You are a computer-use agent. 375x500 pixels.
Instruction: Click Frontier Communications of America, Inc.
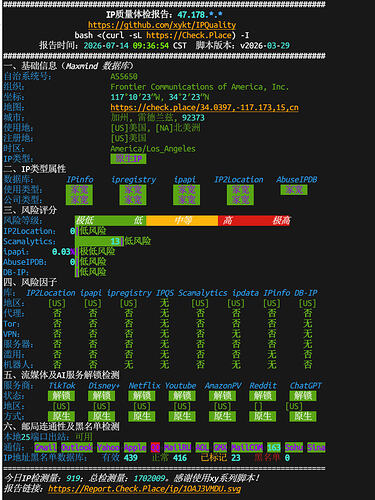point(200,87)
